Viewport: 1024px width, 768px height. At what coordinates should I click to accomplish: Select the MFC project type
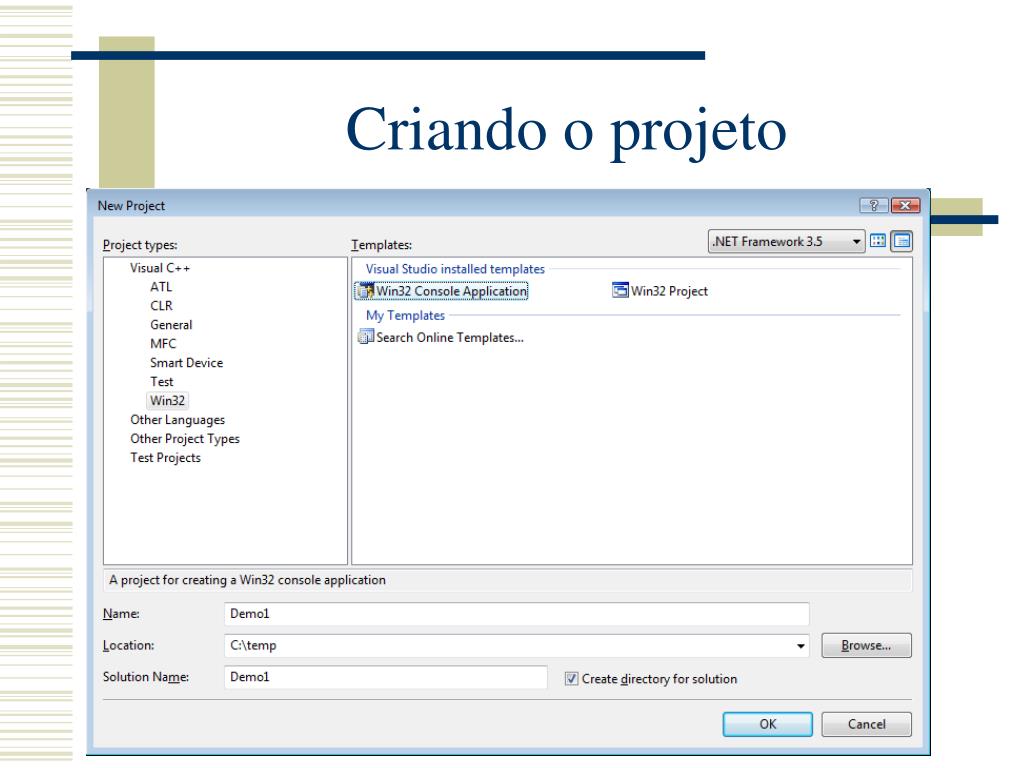tap(163, 344)
